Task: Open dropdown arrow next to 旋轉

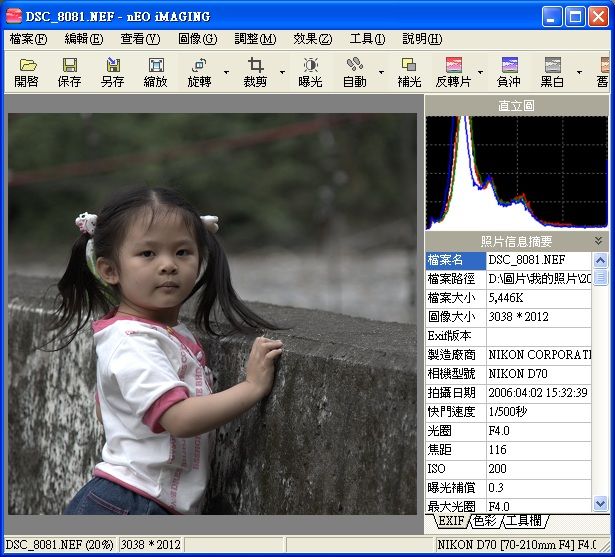Action: (226, 73)
